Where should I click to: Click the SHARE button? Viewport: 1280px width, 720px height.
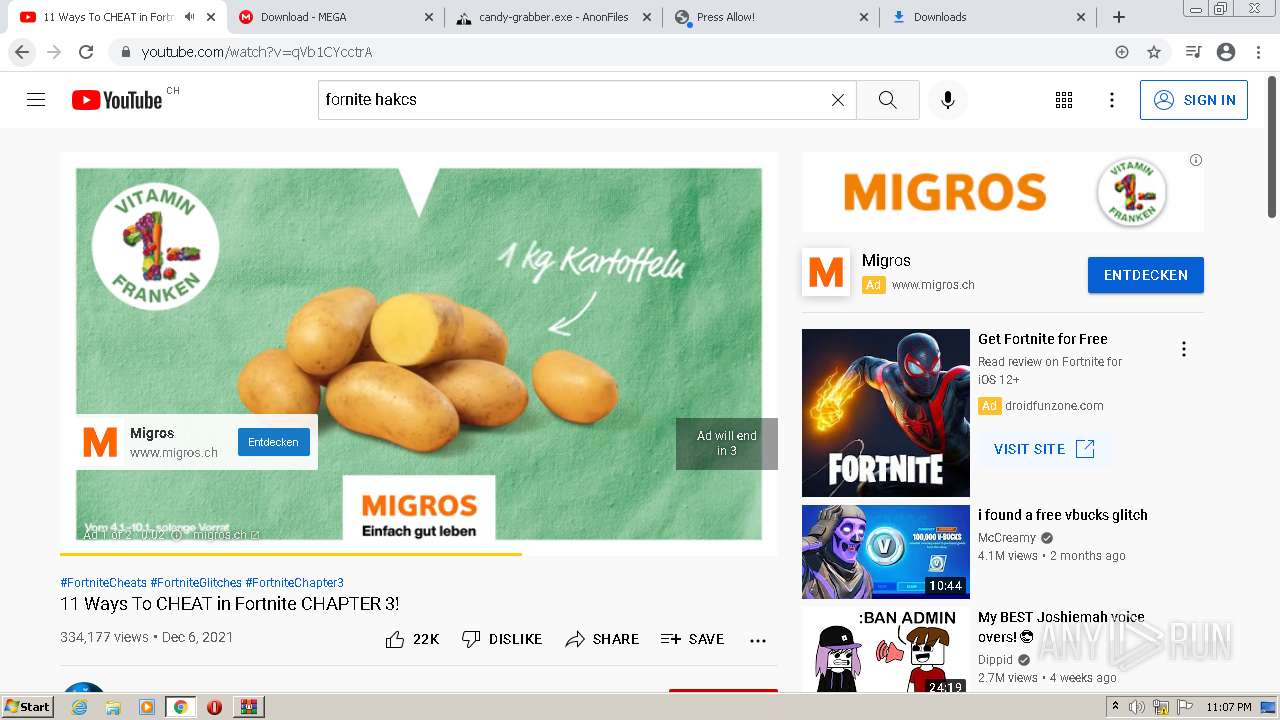(602, 639)
